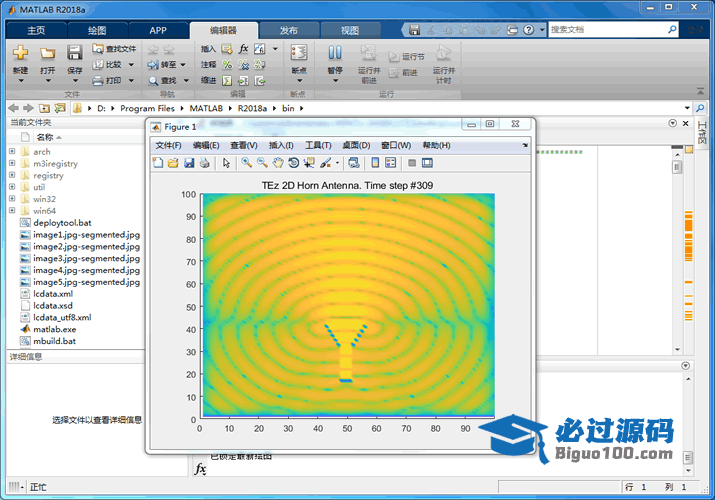Click the print icon in Figure 1 toolbar

tap(205, 163)
